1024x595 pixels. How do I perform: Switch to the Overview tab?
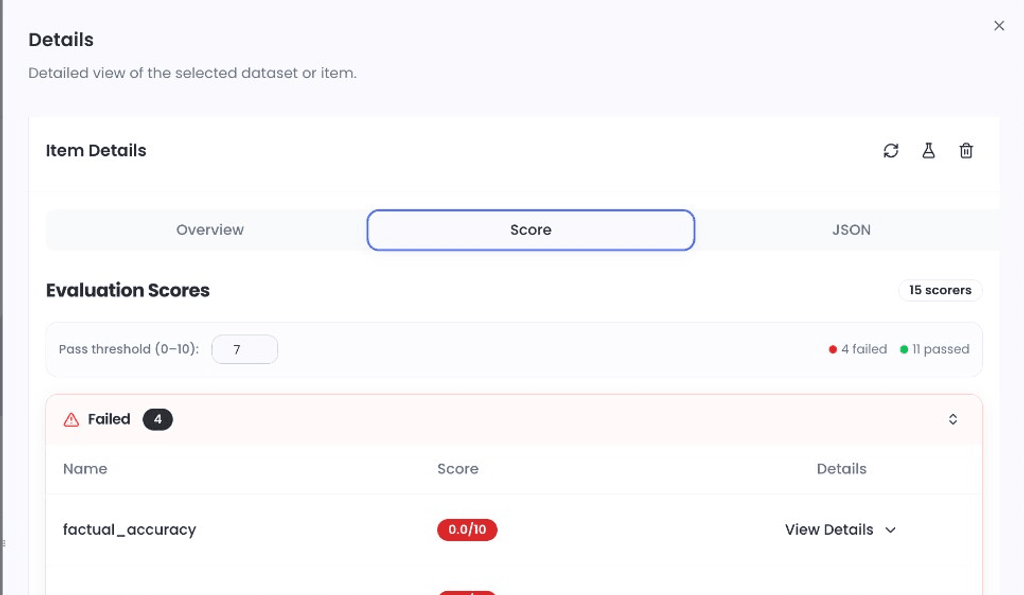click(210, 230)
